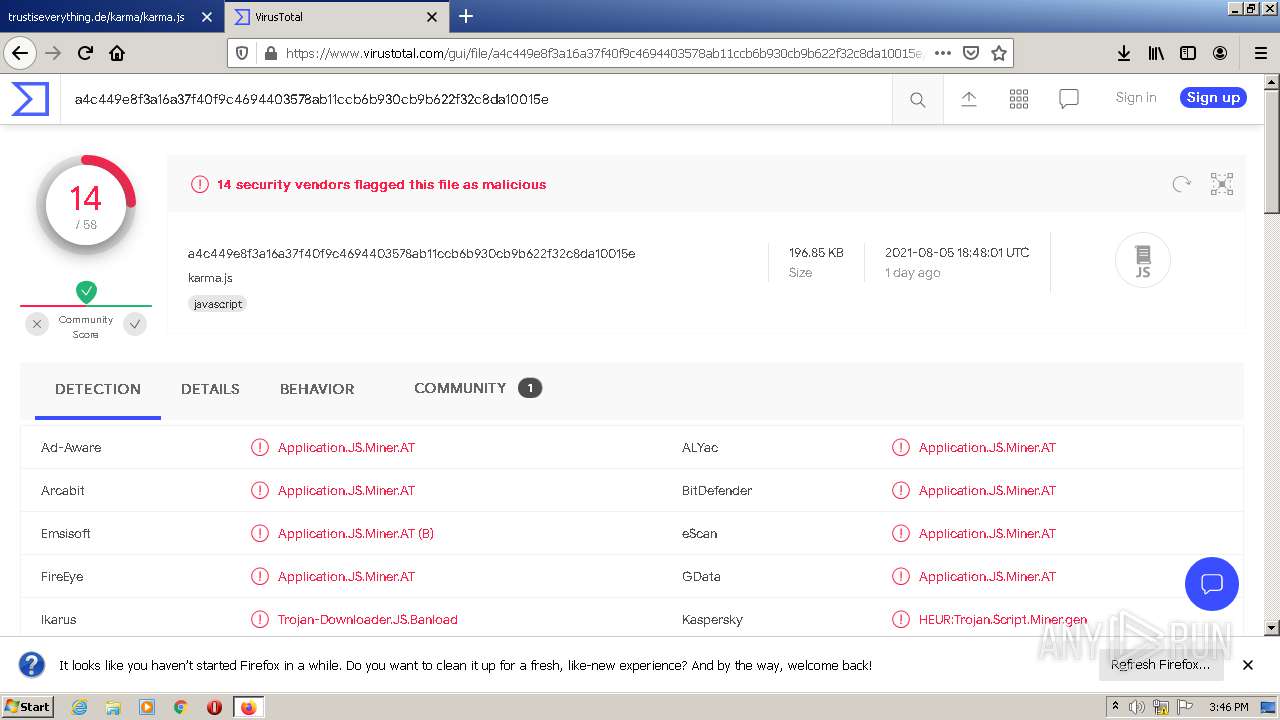The height and width of the screenshot is (720, 1280).
Task: Click the VirusTotal logo icon
Action: (x=30, y=99)
